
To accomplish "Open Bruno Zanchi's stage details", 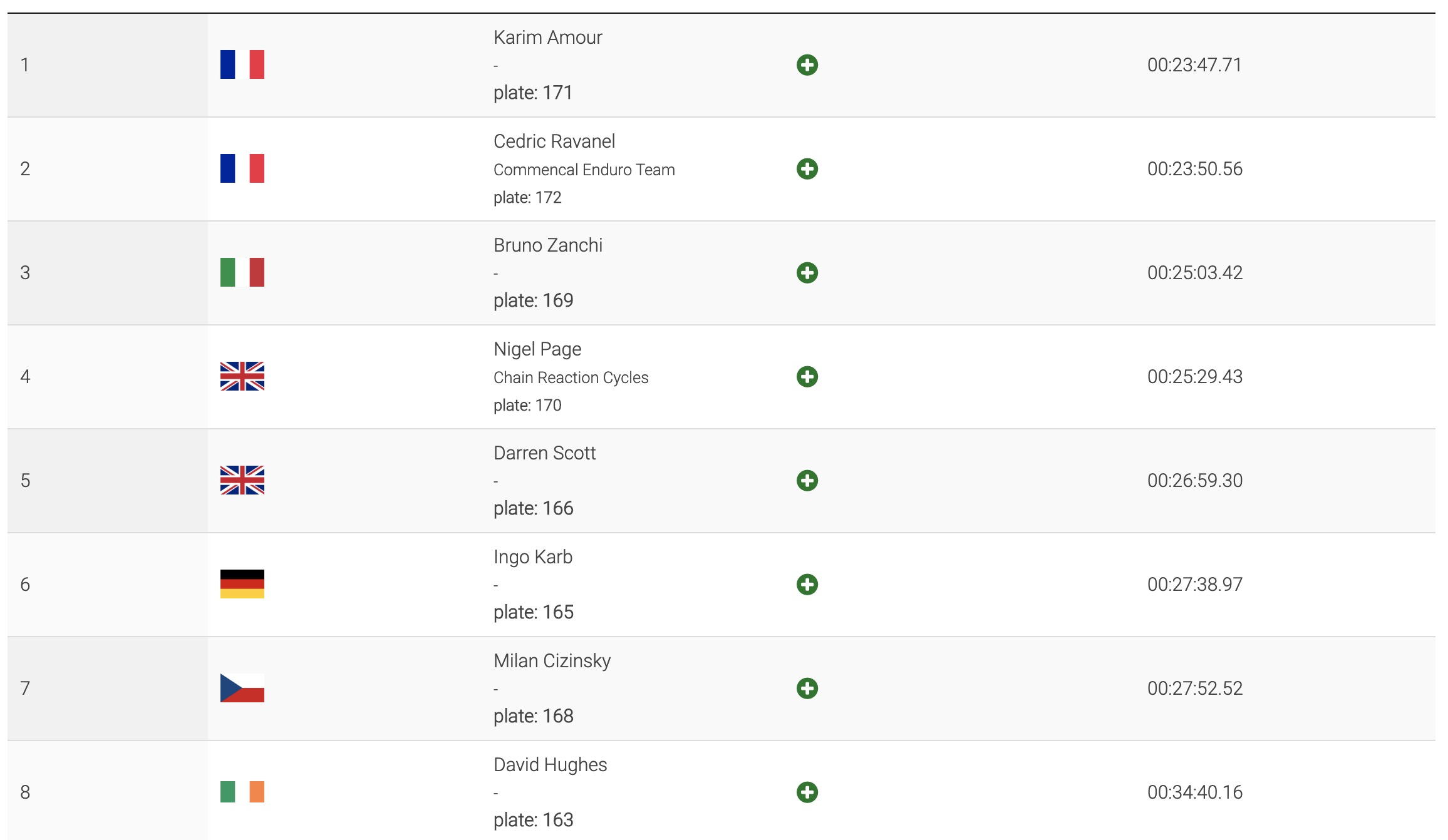I will (807, 273).
